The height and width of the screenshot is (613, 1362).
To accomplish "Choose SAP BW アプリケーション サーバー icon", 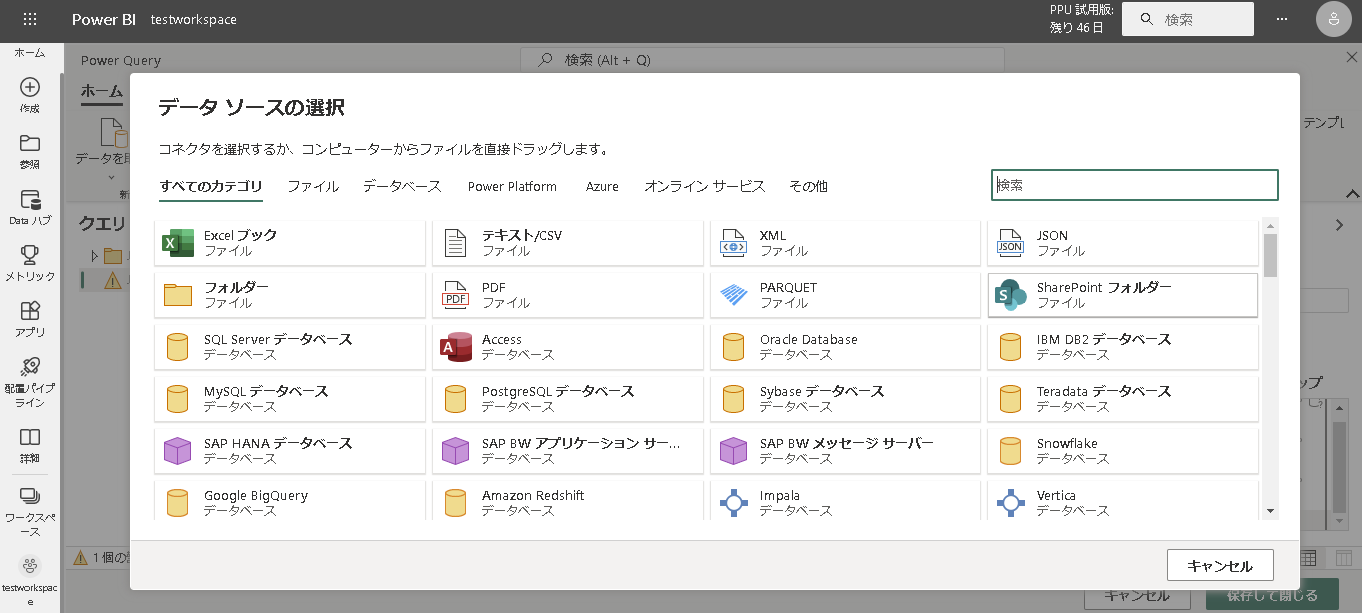I will pyautogui.click(x=455, y=451).
